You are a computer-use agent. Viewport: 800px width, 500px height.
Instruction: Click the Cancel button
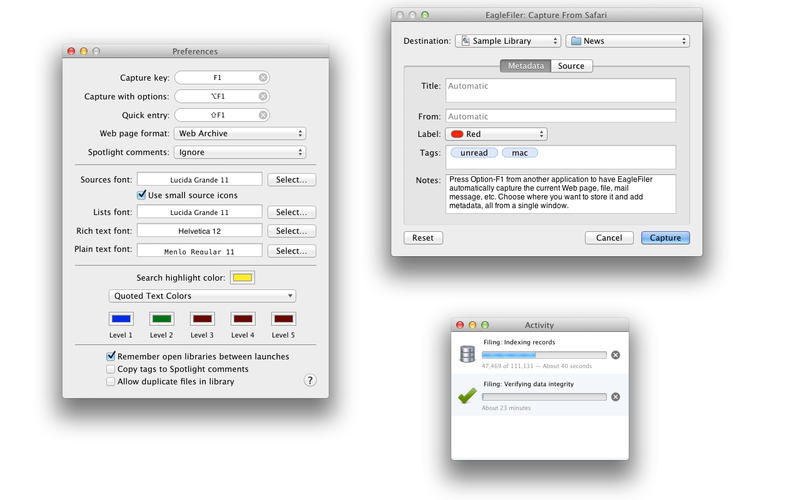pos(609,238)
